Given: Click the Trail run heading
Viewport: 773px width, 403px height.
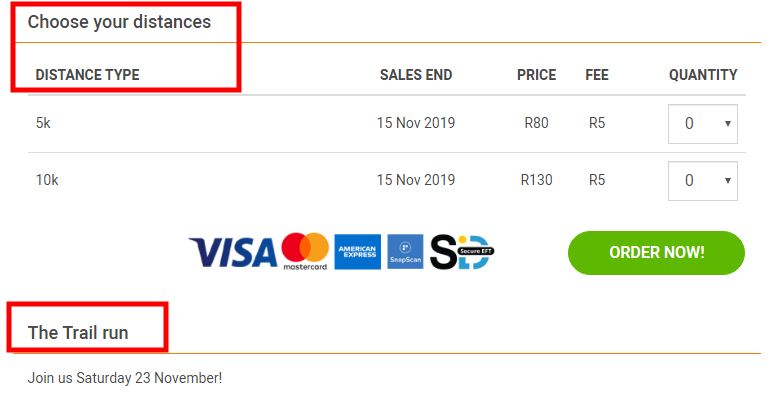Looking at the screenshot, I should (78, 333).
